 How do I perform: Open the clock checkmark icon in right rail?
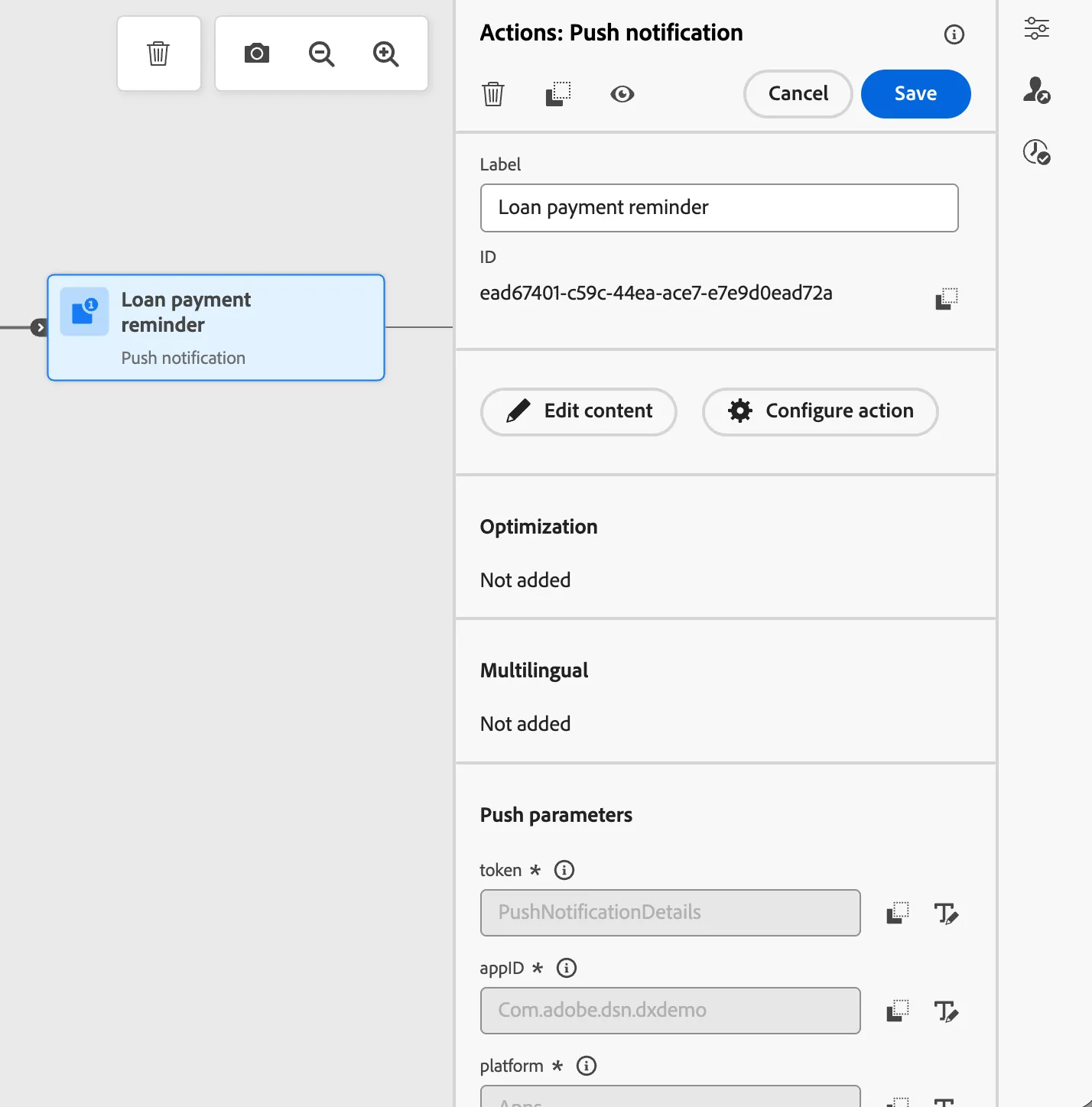1037,151
